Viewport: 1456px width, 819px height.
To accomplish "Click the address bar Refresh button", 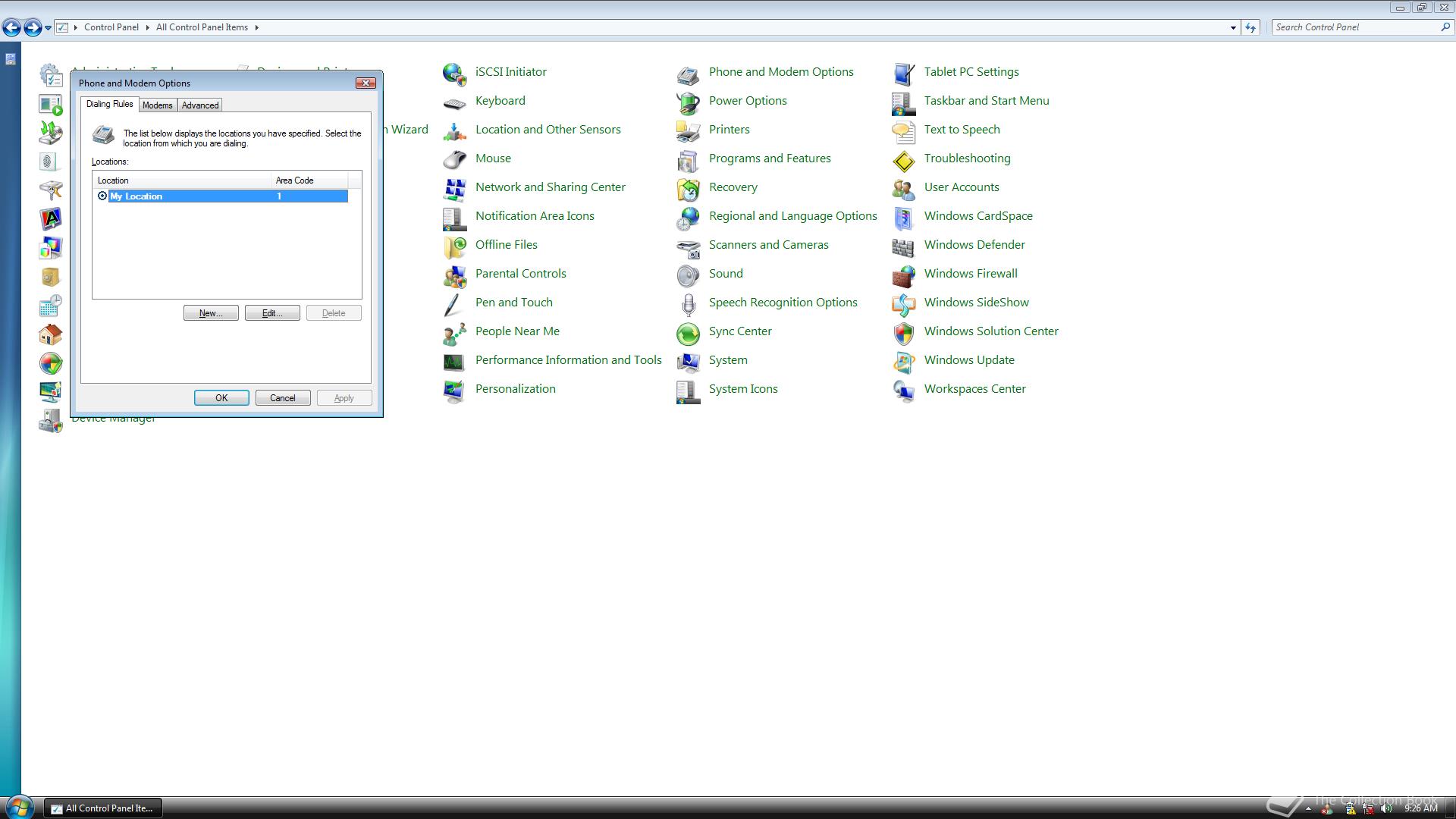I will (1250, 27).
